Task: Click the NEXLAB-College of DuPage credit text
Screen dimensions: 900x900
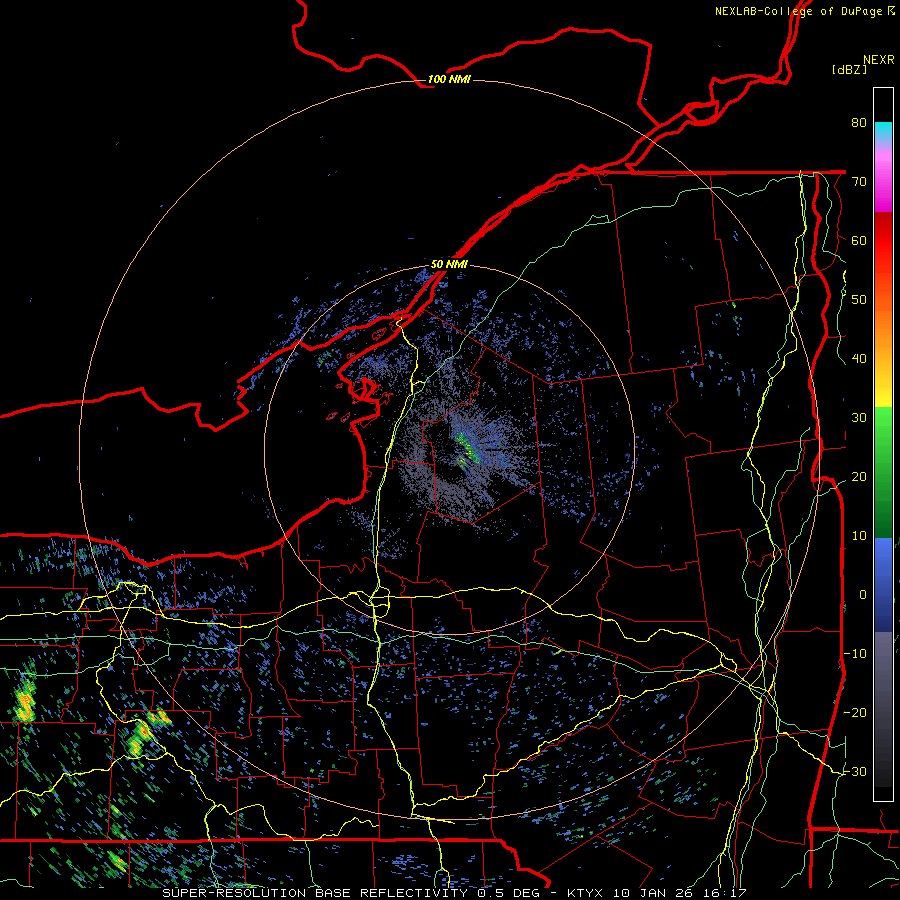Action: point(804,11)
